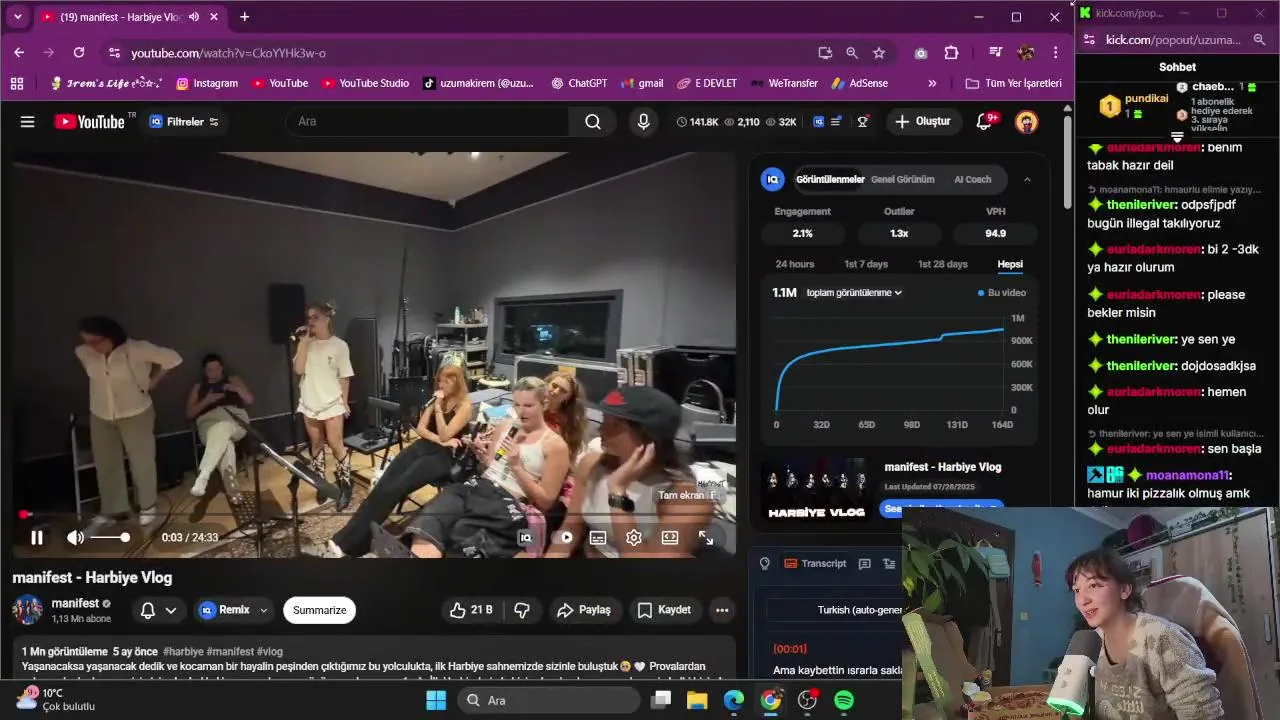Open the toplam görüntülenme dropdown
This screenshot has width=1280, height=720.
[854, 293]
